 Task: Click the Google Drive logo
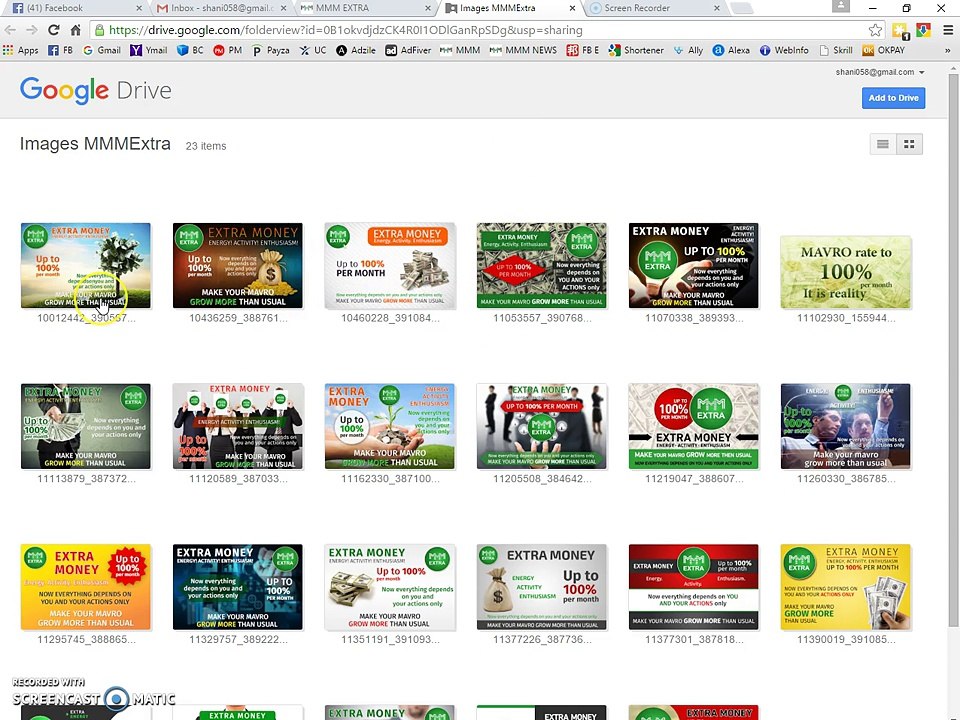click(96, 91)
